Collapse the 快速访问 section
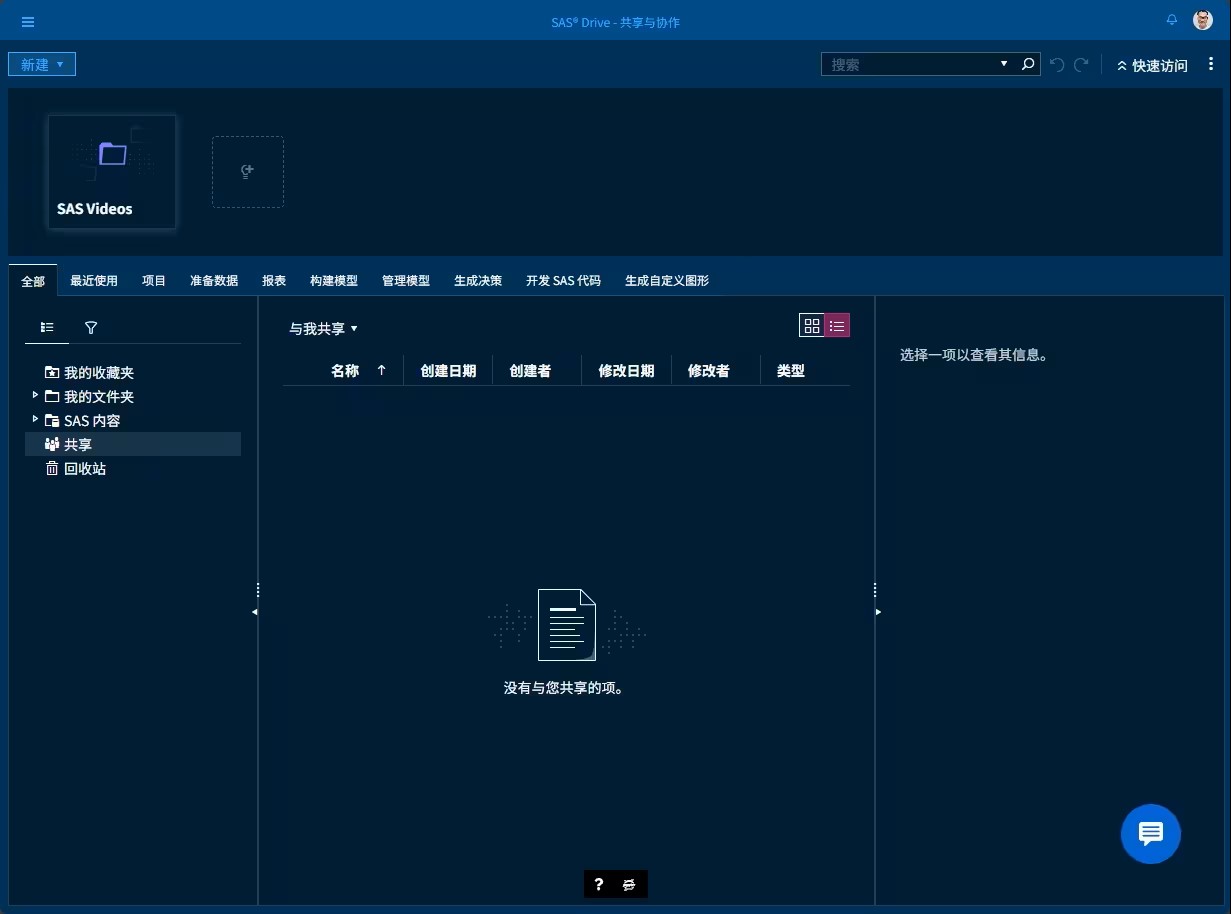The width and height of the screenshot is (1231, 914). point(1152,65)
